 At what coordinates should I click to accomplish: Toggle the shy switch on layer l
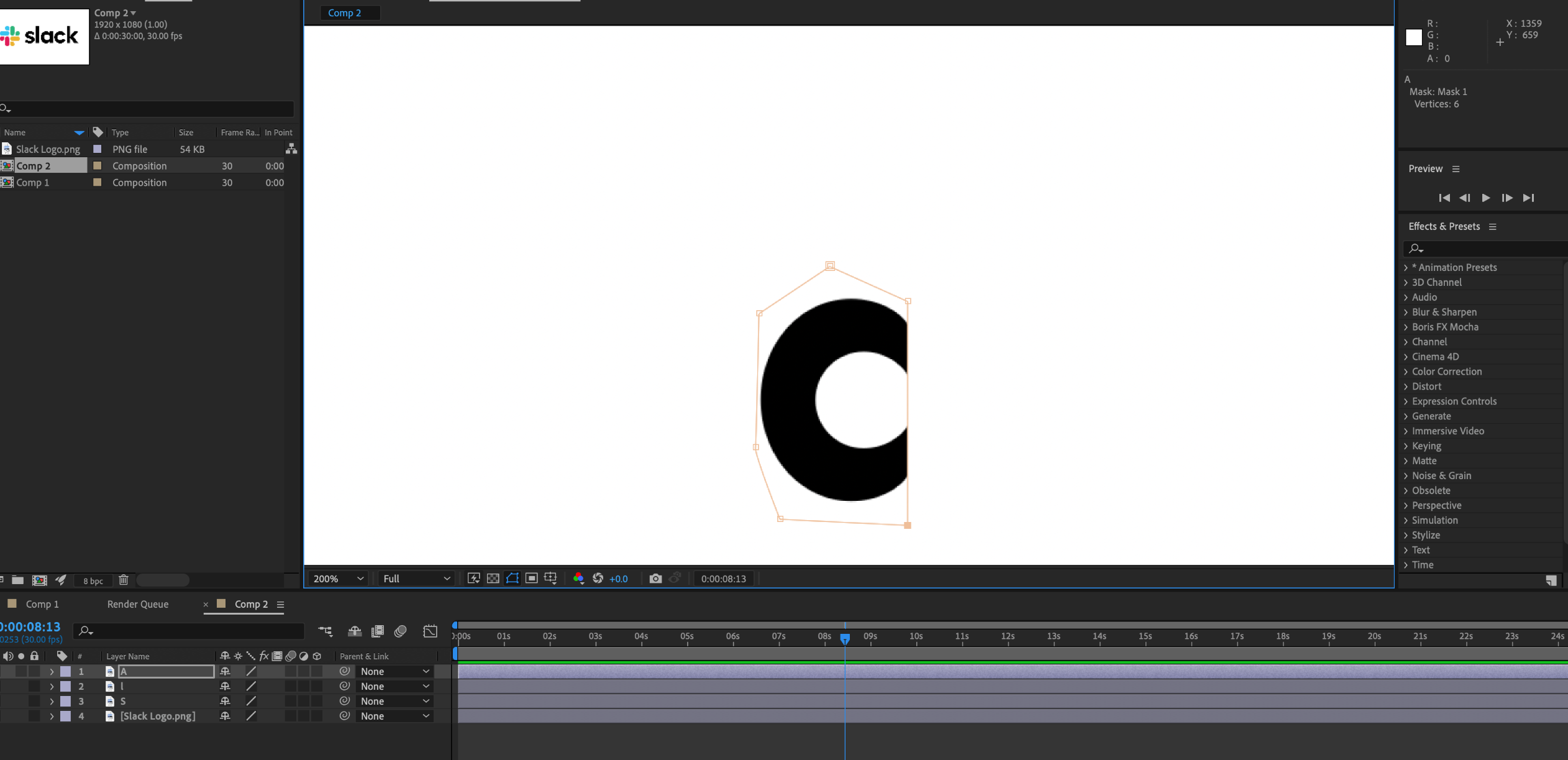(225, 686)
